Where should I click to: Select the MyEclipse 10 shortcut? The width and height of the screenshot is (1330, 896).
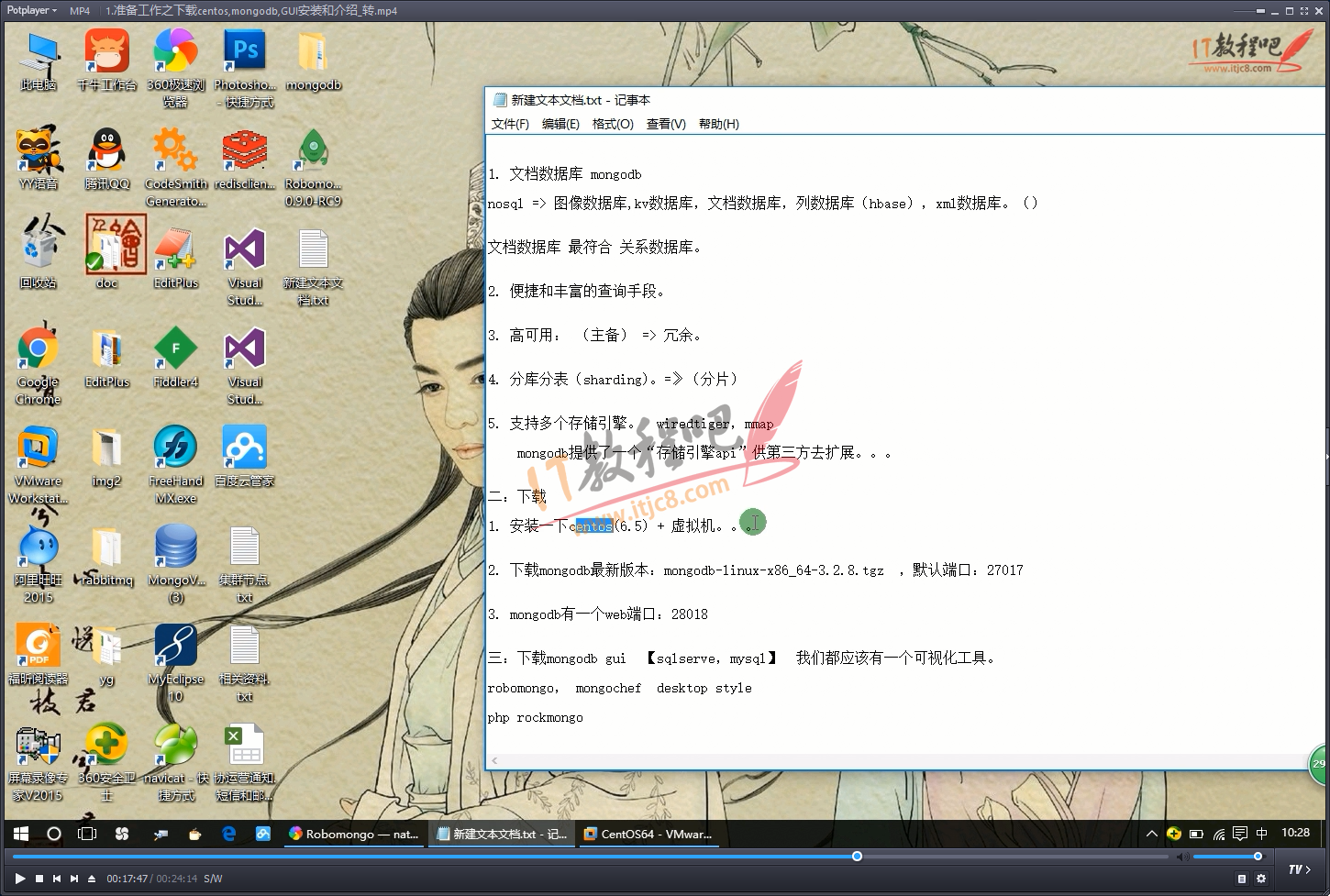175,663
